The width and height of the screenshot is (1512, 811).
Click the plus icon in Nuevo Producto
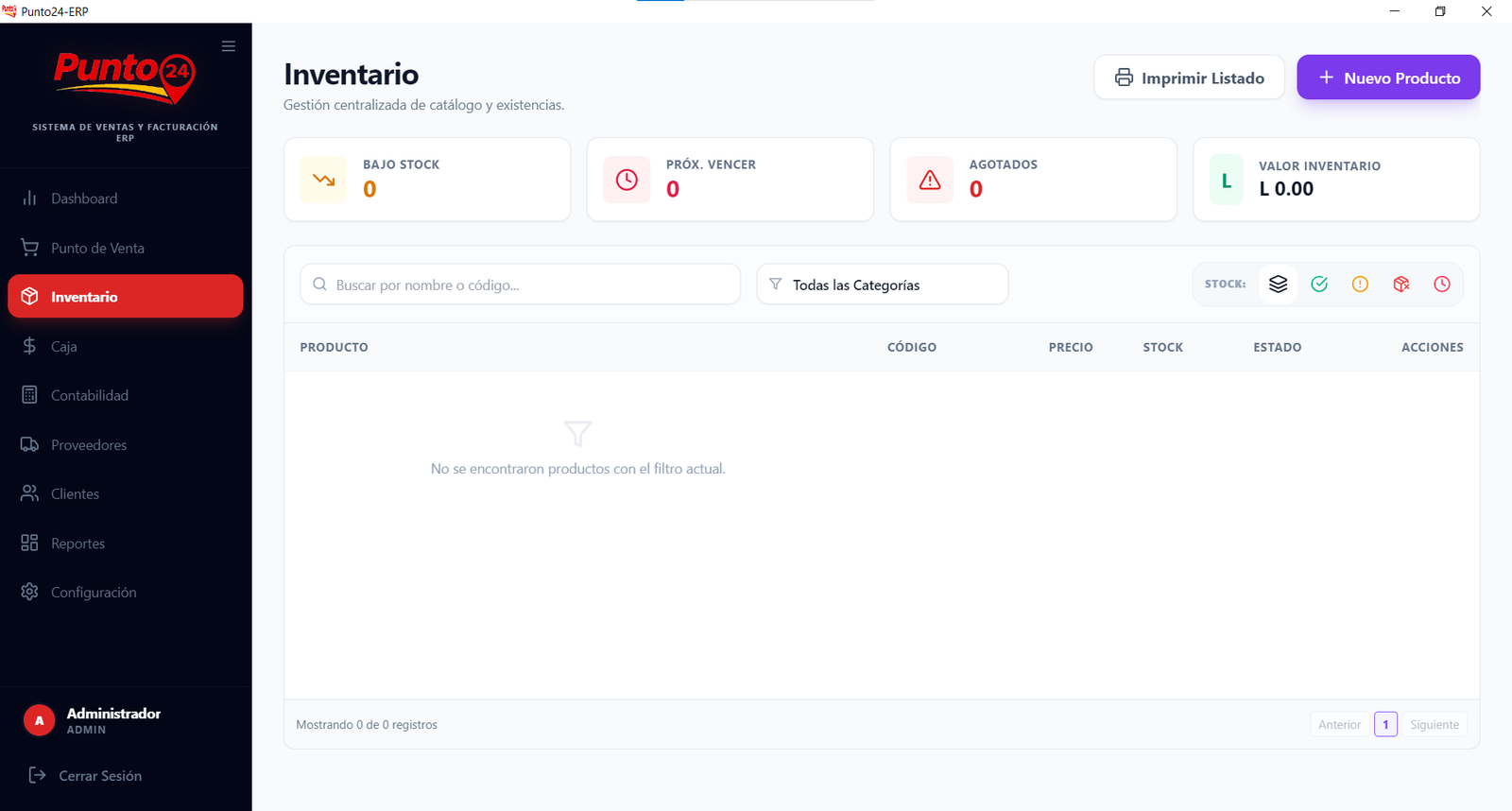click(x=1326, y=78)
